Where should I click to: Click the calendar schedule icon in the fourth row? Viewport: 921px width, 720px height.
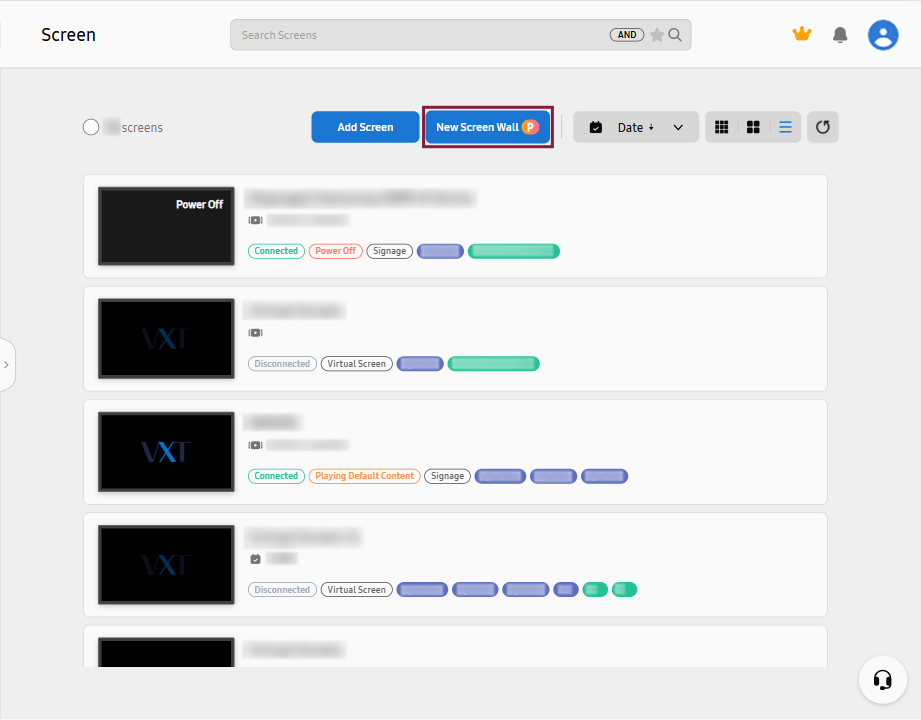pos(256,558)
